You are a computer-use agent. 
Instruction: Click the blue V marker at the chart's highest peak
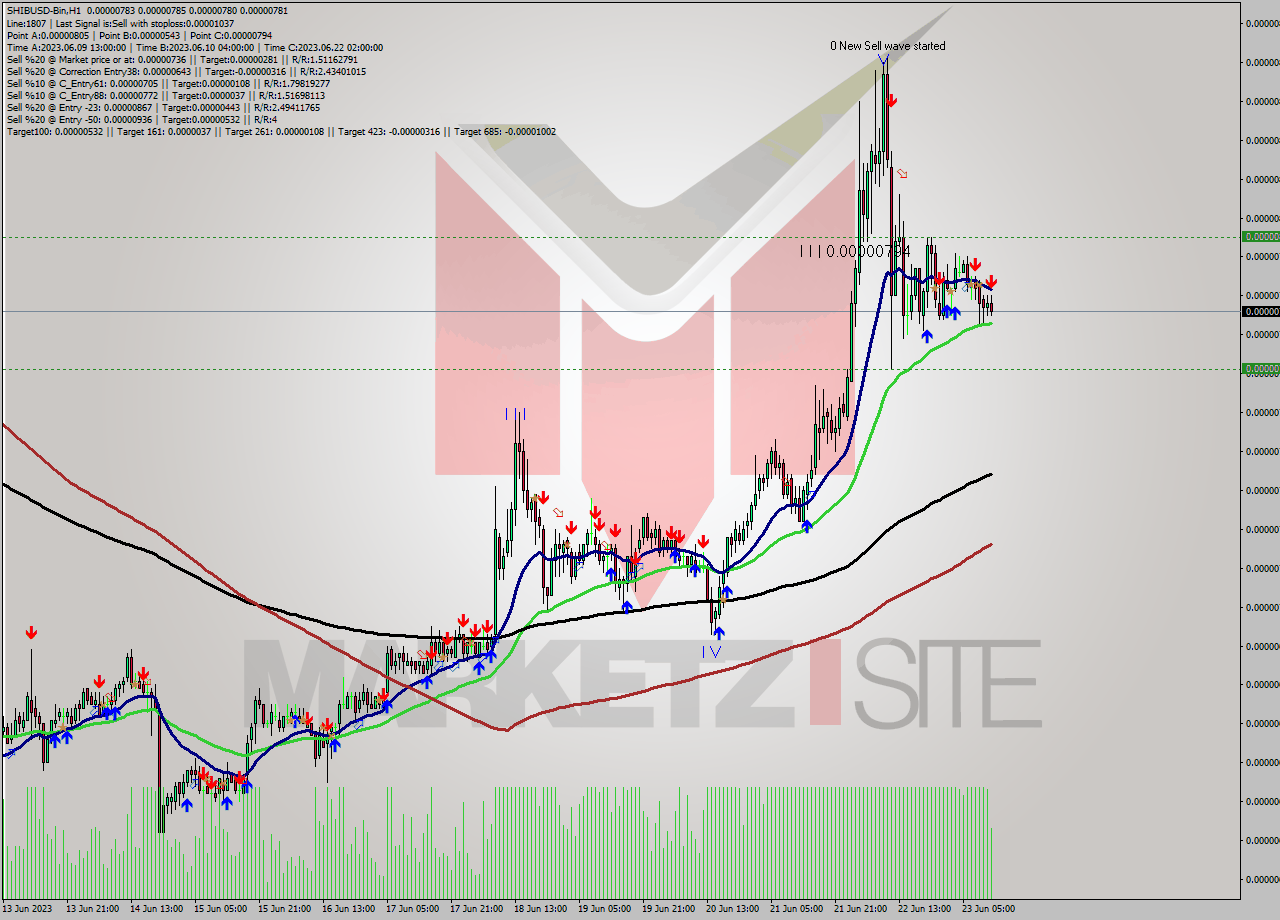click(883, 60)
